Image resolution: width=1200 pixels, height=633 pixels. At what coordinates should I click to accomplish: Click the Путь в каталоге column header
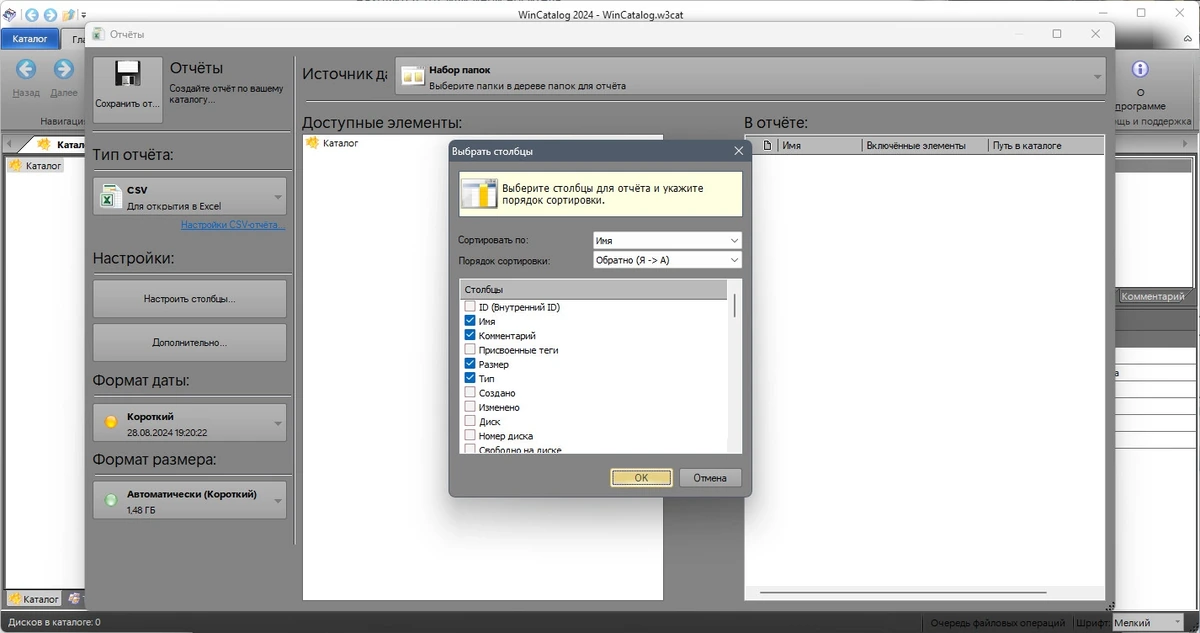pyautogui.click(x=1046, y=145)
